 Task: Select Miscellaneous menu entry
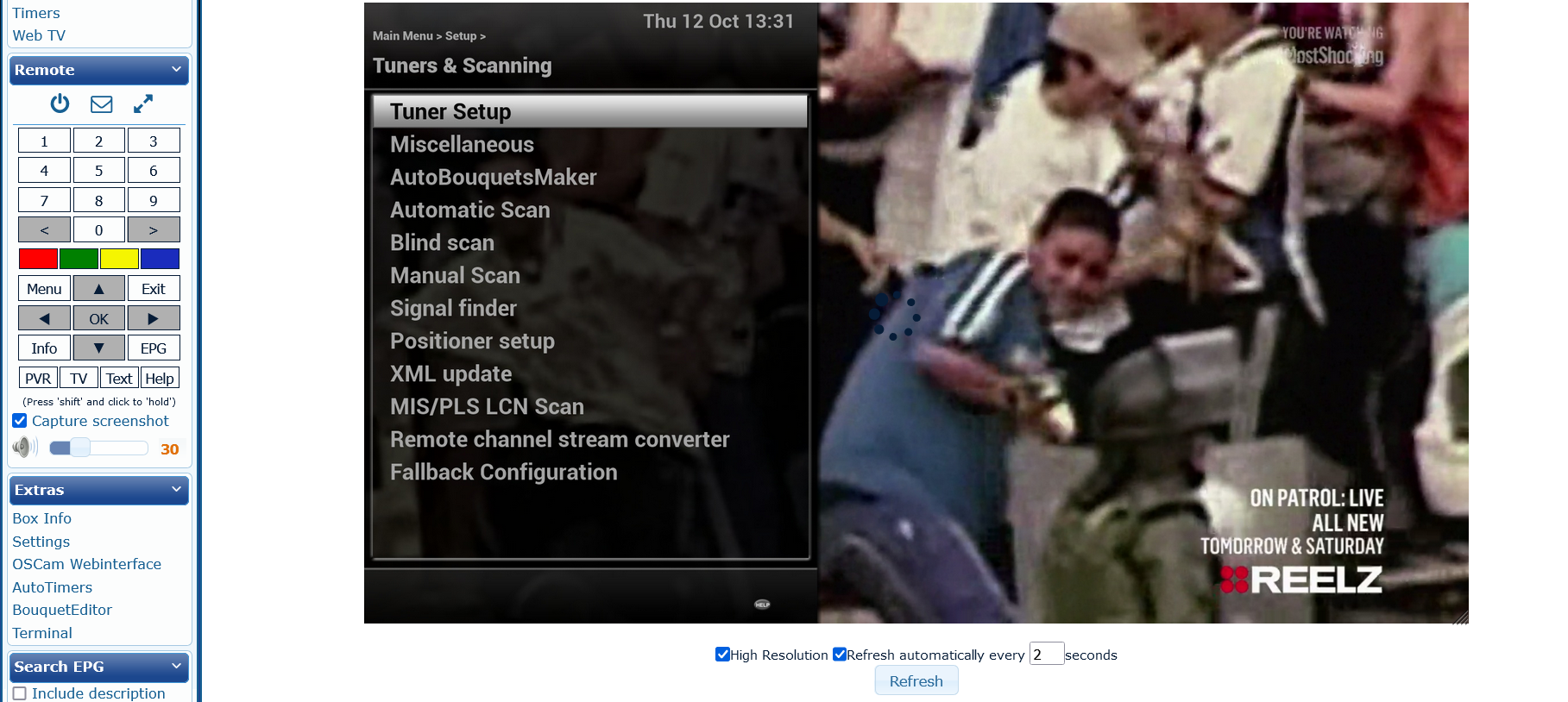click(x=590, y=144)
